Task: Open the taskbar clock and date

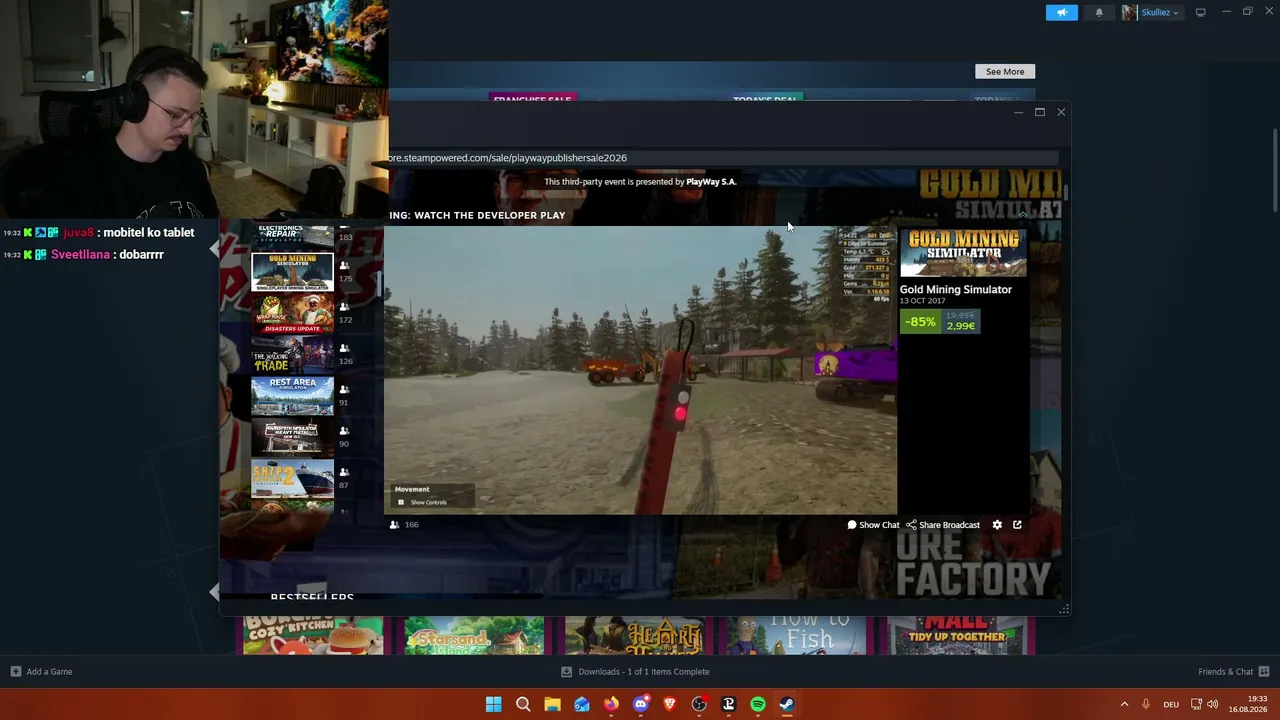Action: [x=1248, y=705]
